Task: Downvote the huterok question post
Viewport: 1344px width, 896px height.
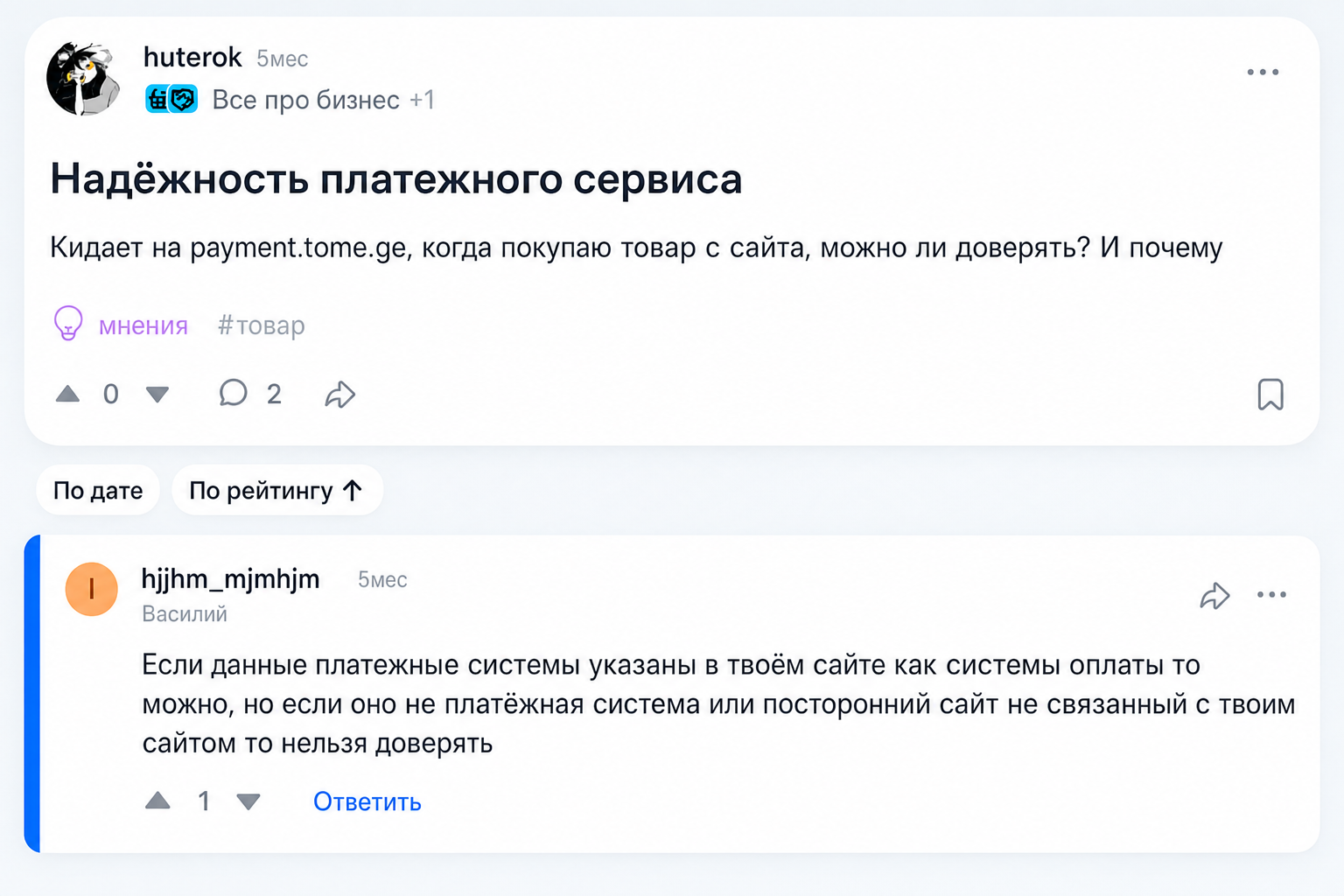Action: [157, 395]
